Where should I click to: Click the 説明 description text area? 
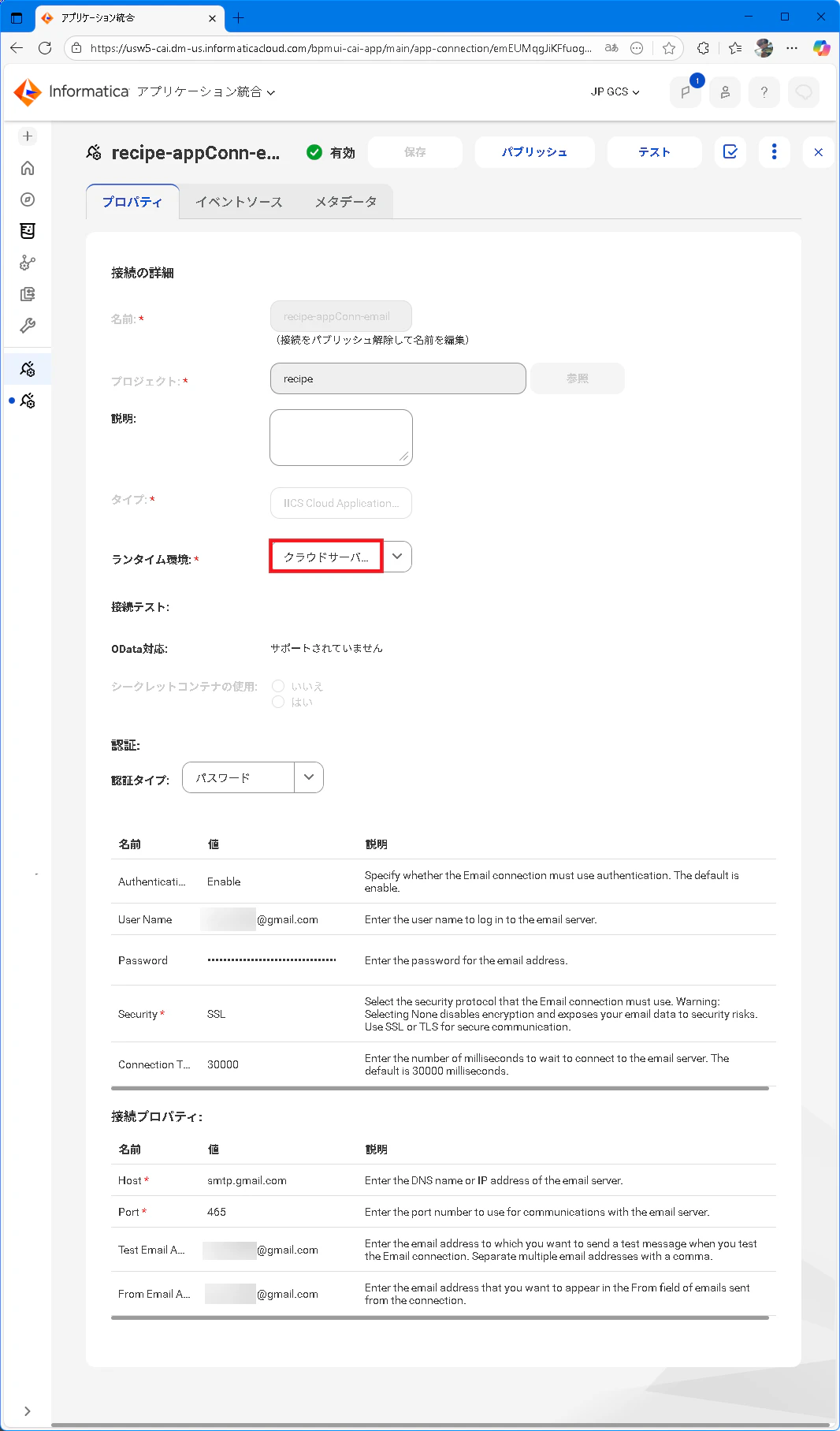click(x=341, y=438)
